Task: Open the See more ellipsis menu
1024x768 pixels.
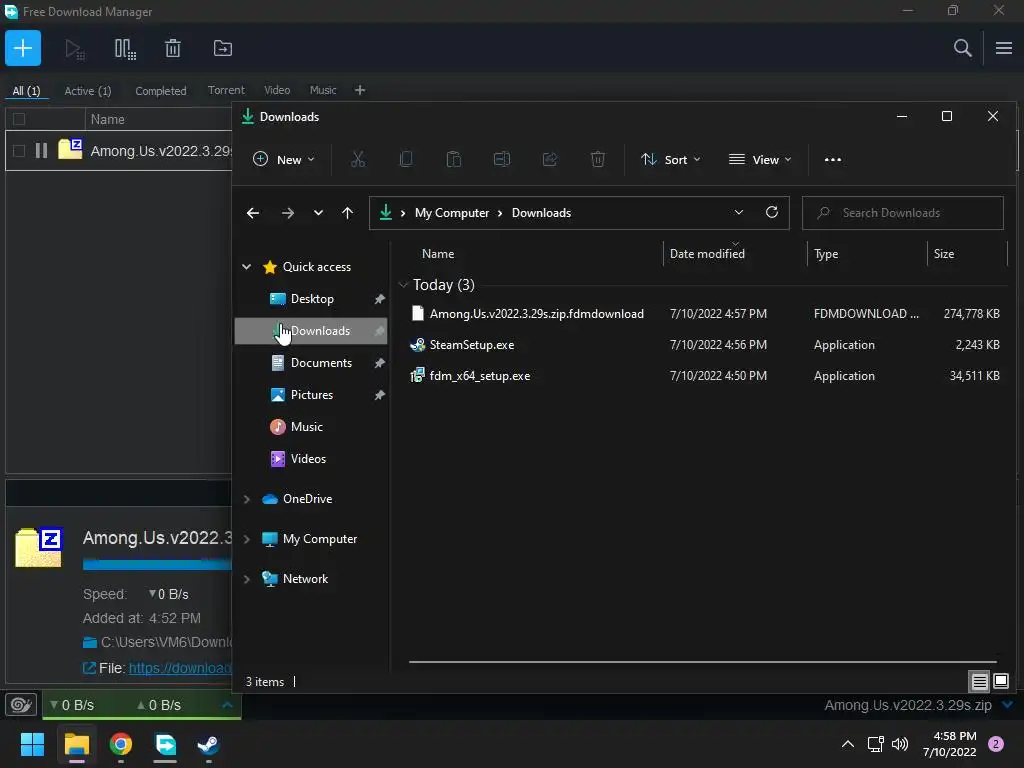Action: tap(833, 159)
